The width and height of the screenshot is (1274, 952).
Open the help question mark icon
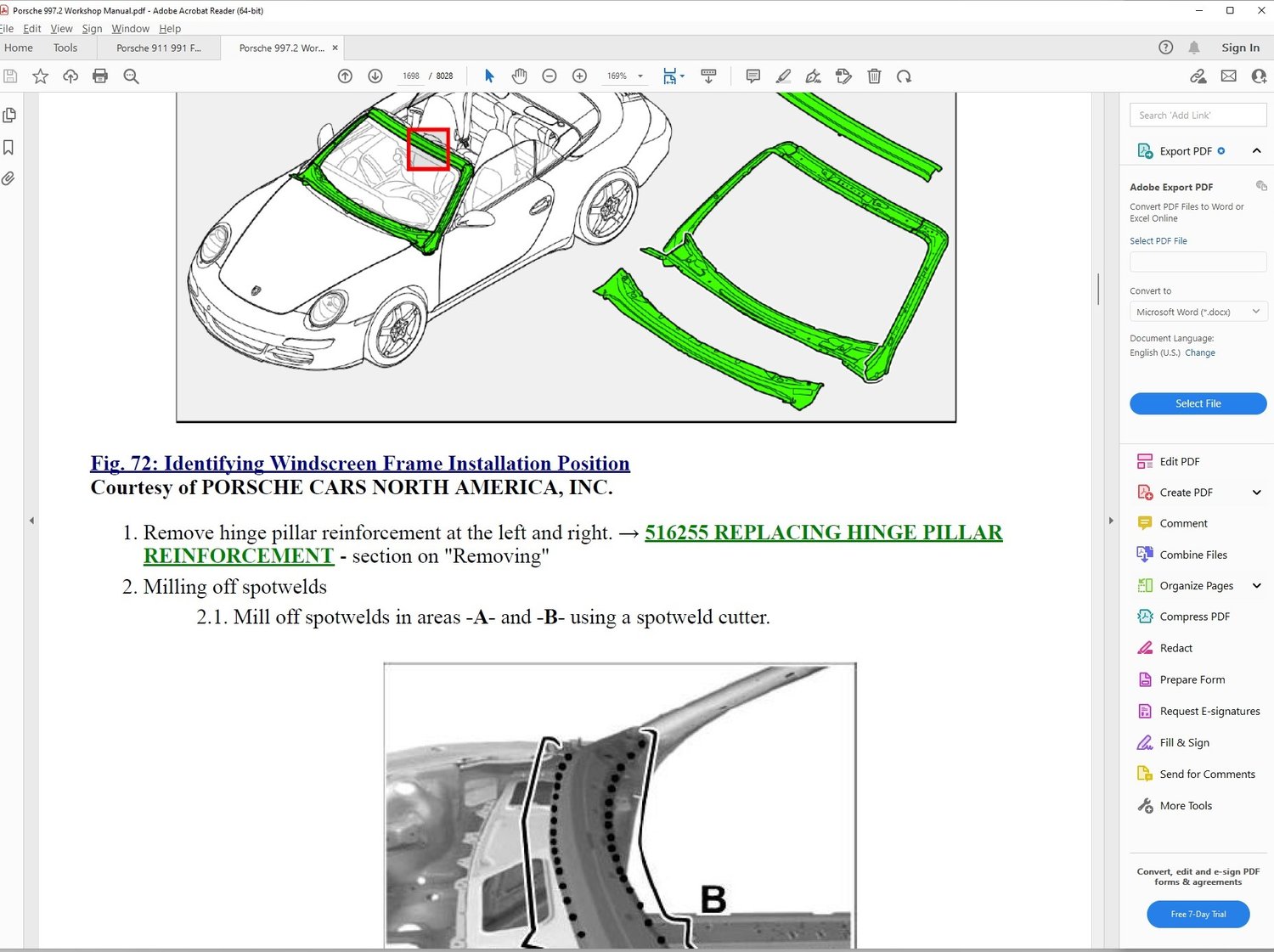pyautogui.click(x=1165, y=48)
